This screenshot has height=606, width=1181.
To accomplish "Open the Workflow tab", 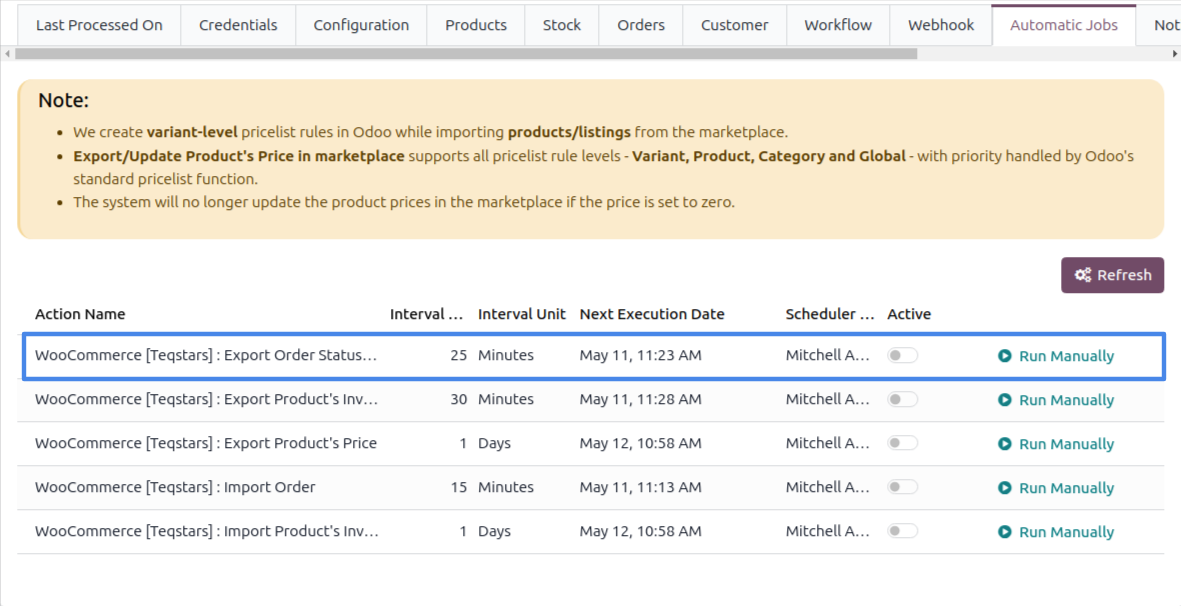I will 838,25.
